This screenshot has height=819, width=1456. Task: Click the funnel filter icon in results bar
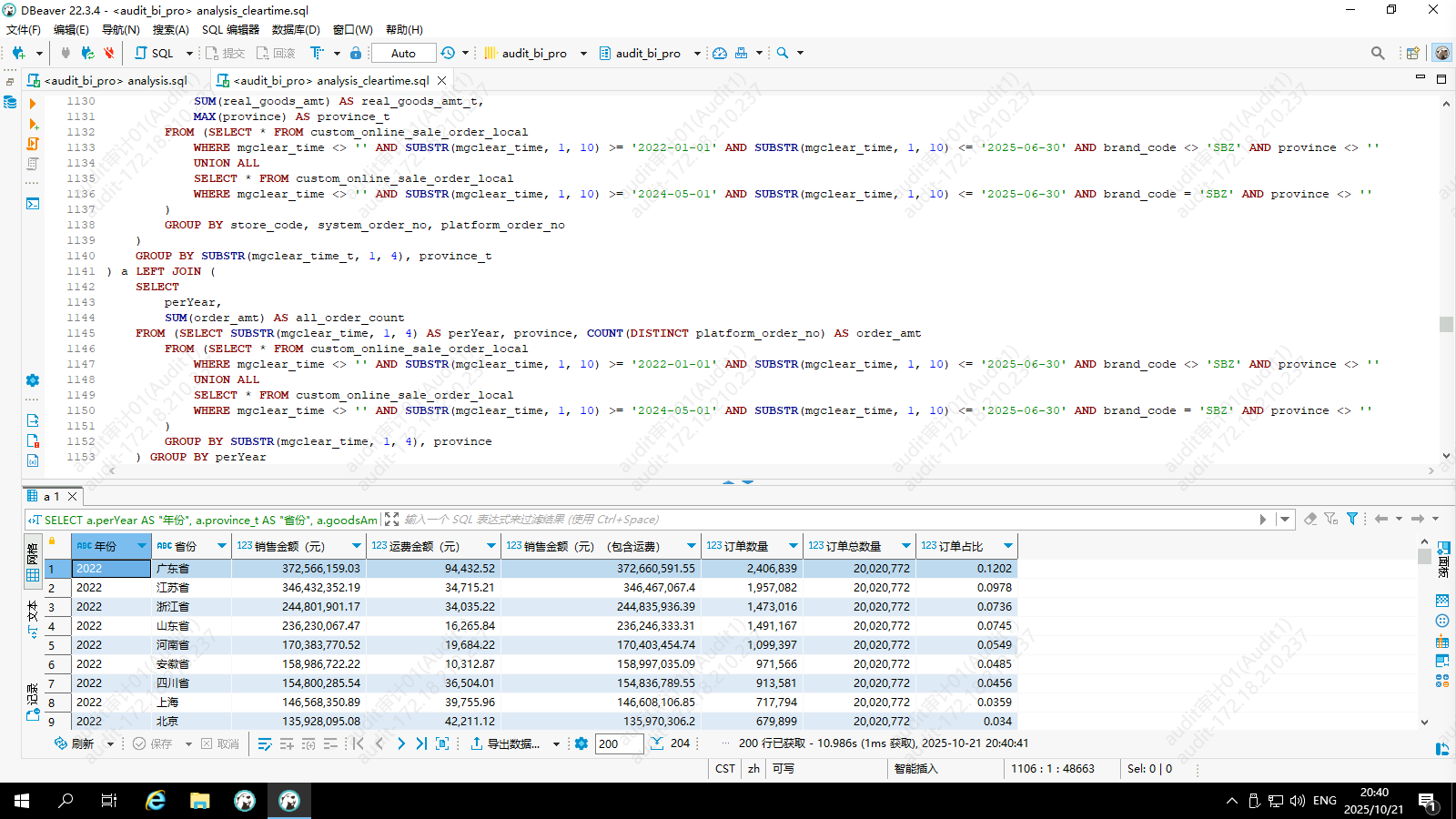(x=1352, y=519)
